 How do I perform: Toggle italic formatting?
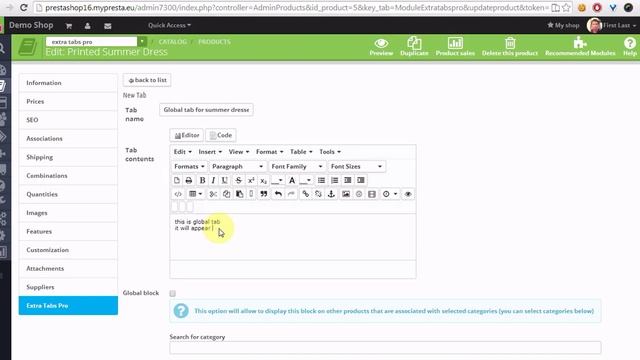pyautogui.click(x=213, y=180)
